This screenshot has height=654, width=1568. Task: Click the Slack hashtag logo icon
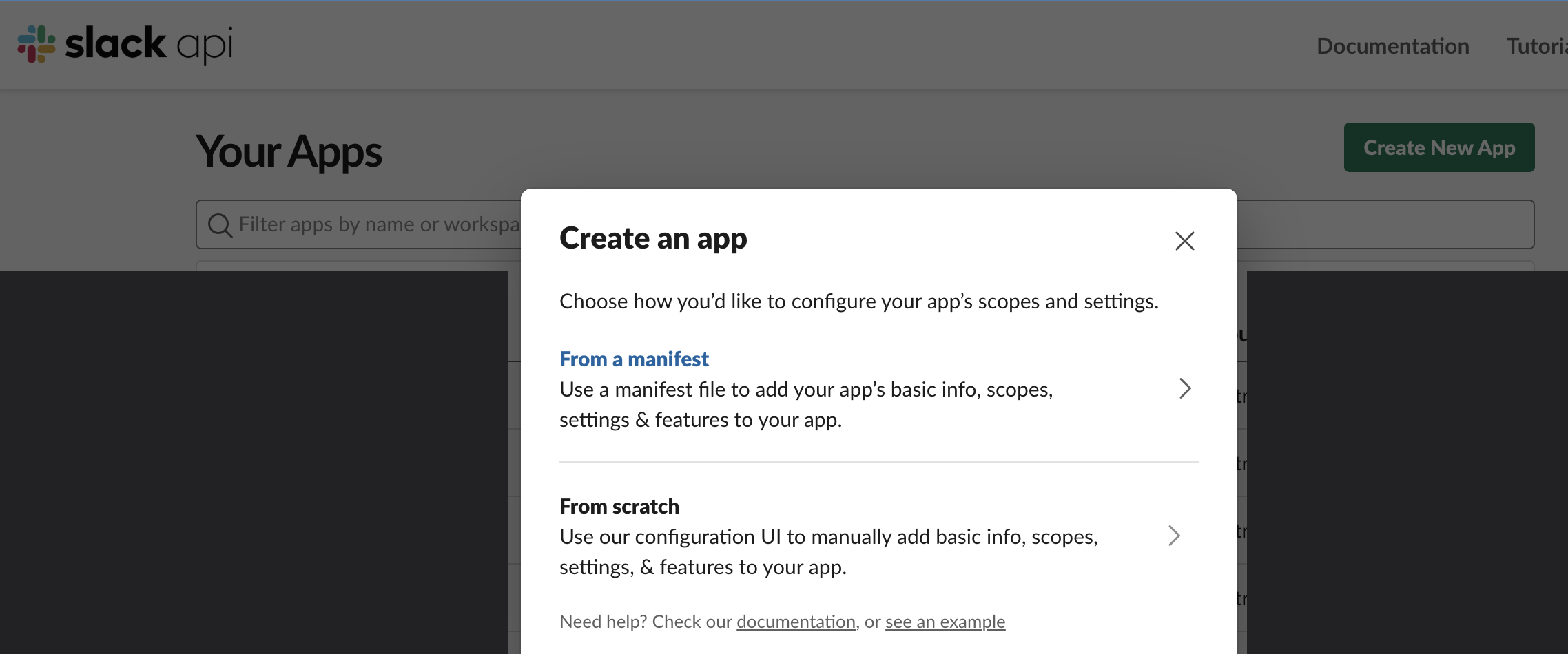(37, 44)
